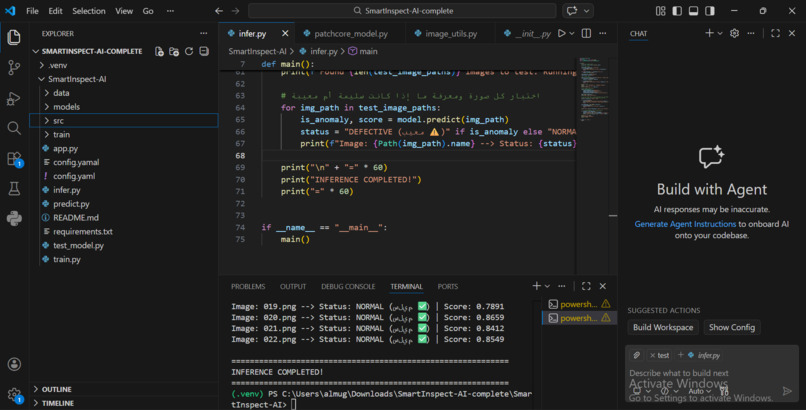The width and height of the screenshot is (806, 410).
Task: Maximize the chat panel
Action: (x=775, y=33)
